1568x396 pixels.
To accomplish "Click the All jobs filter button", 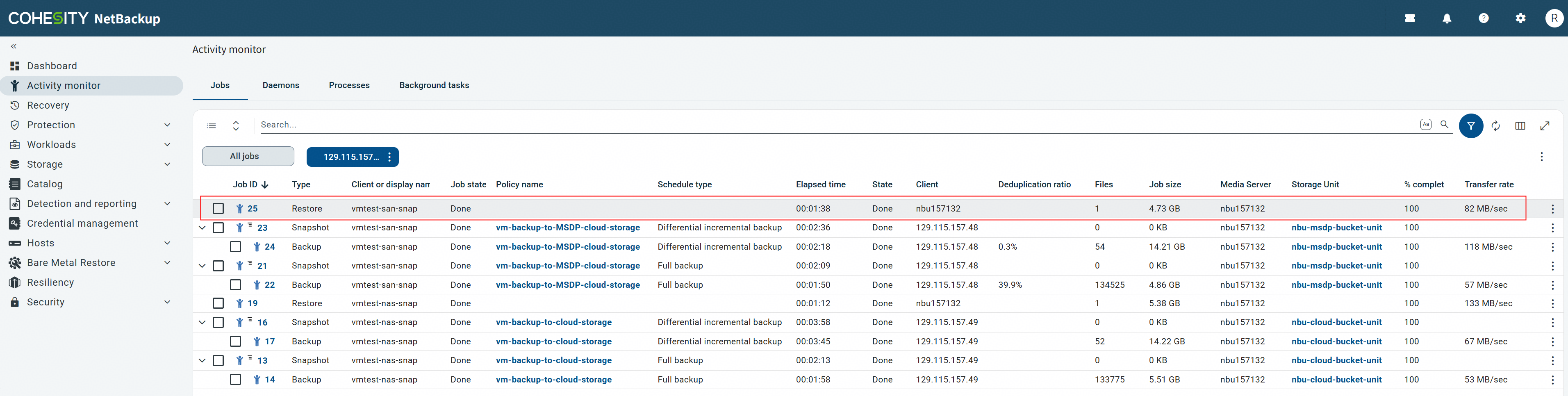I will pos(248,156).
